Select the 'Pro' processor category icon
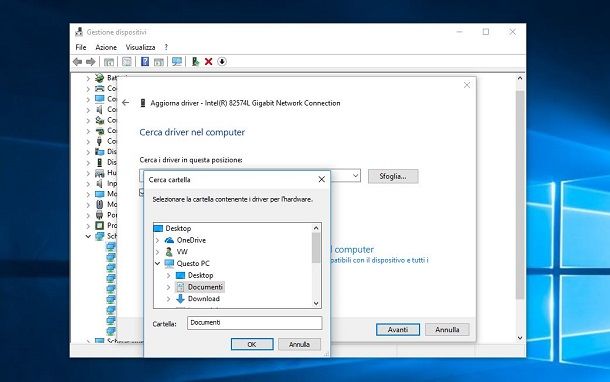 click(x=100, y=225)
